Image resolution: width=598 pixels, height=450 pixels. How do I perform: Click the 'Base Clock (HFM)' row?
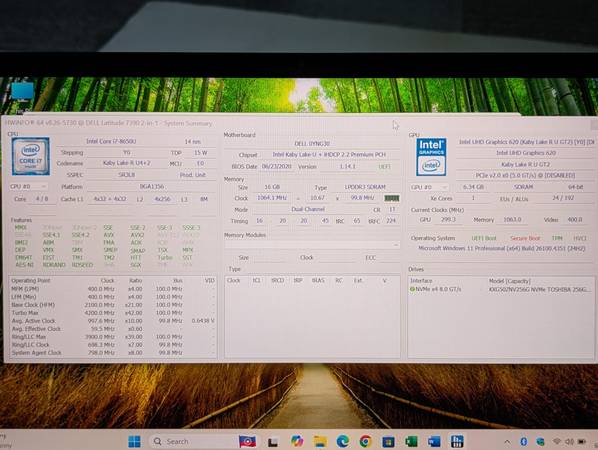(x=113, y=305)
